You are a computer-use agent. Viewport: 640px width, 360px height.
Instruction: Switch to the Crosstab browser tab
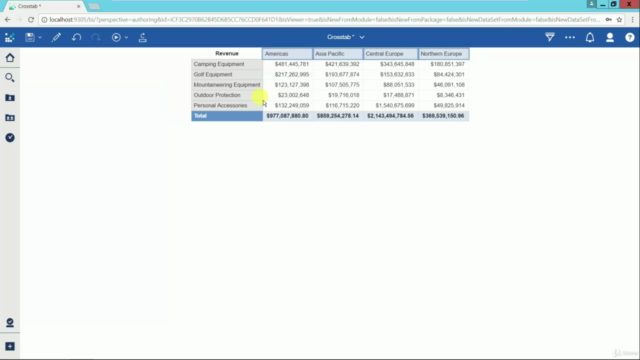43,6
